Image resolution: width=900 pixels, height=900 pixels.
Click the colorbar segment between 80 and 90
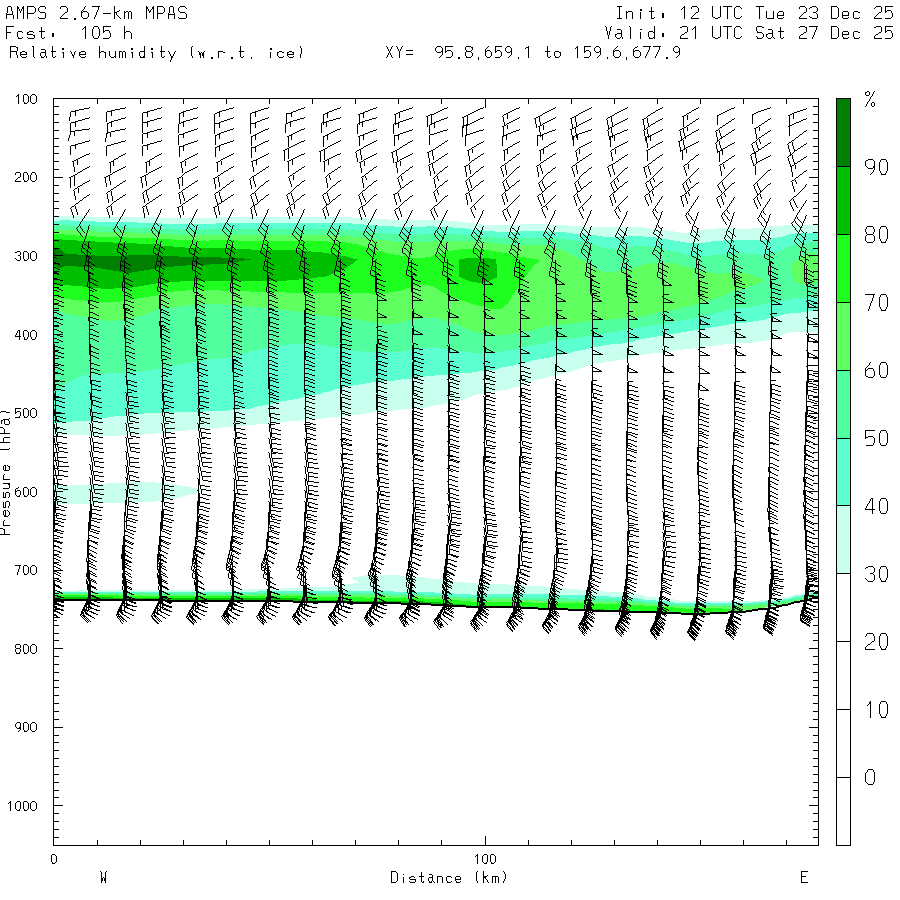843,201
